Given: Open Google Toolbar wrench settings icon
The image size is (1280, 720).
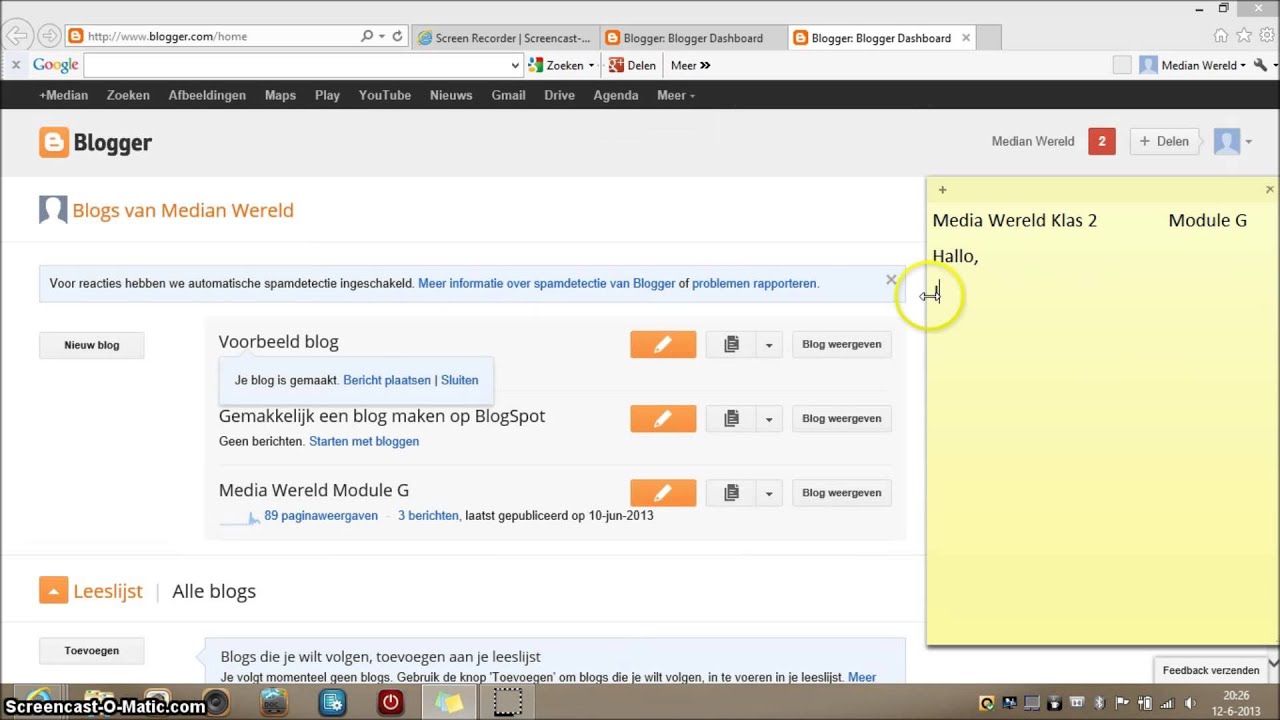Looking at the screenshot, I should click(1261, 65).
